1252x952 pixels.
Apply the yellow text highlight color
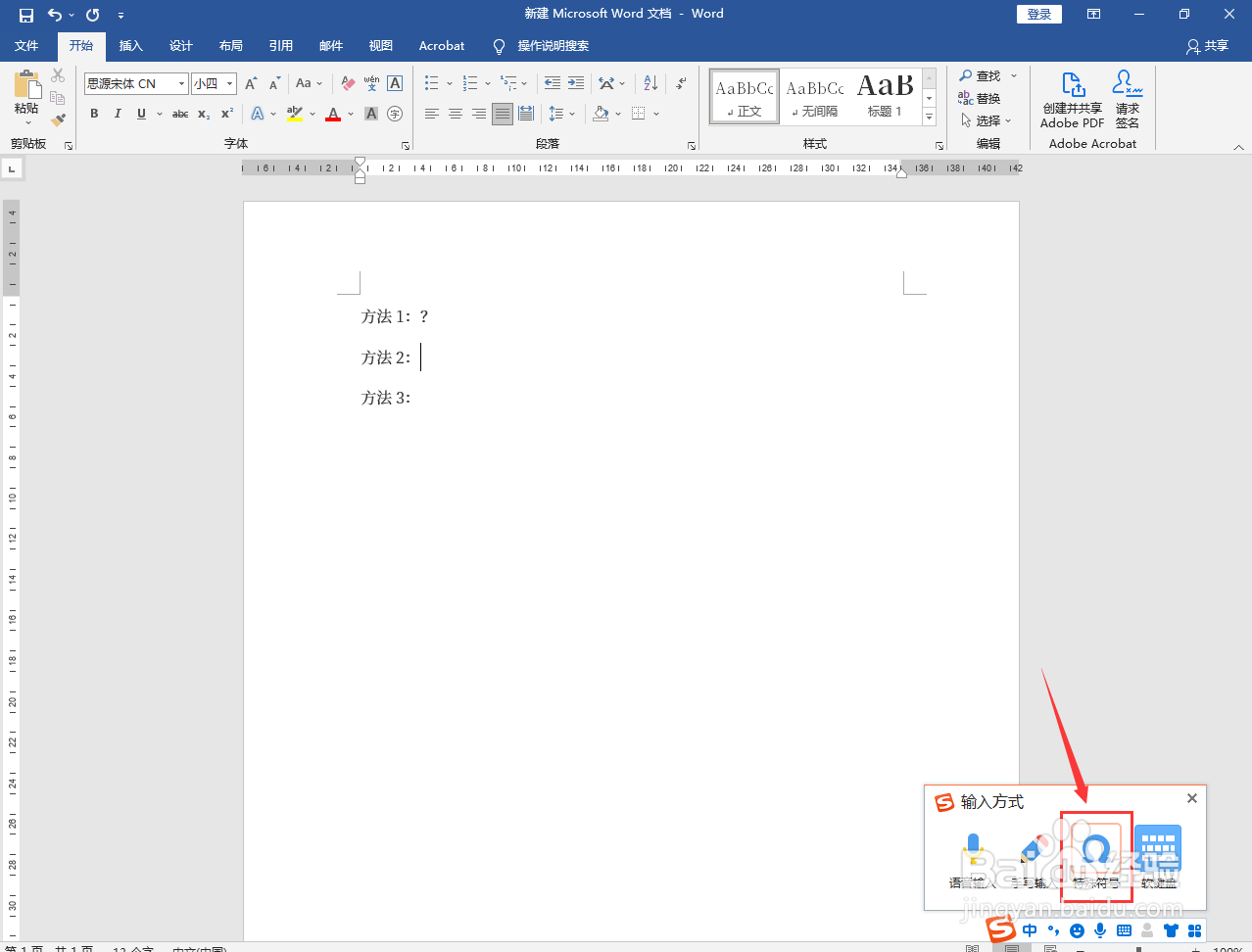point(295,114)
